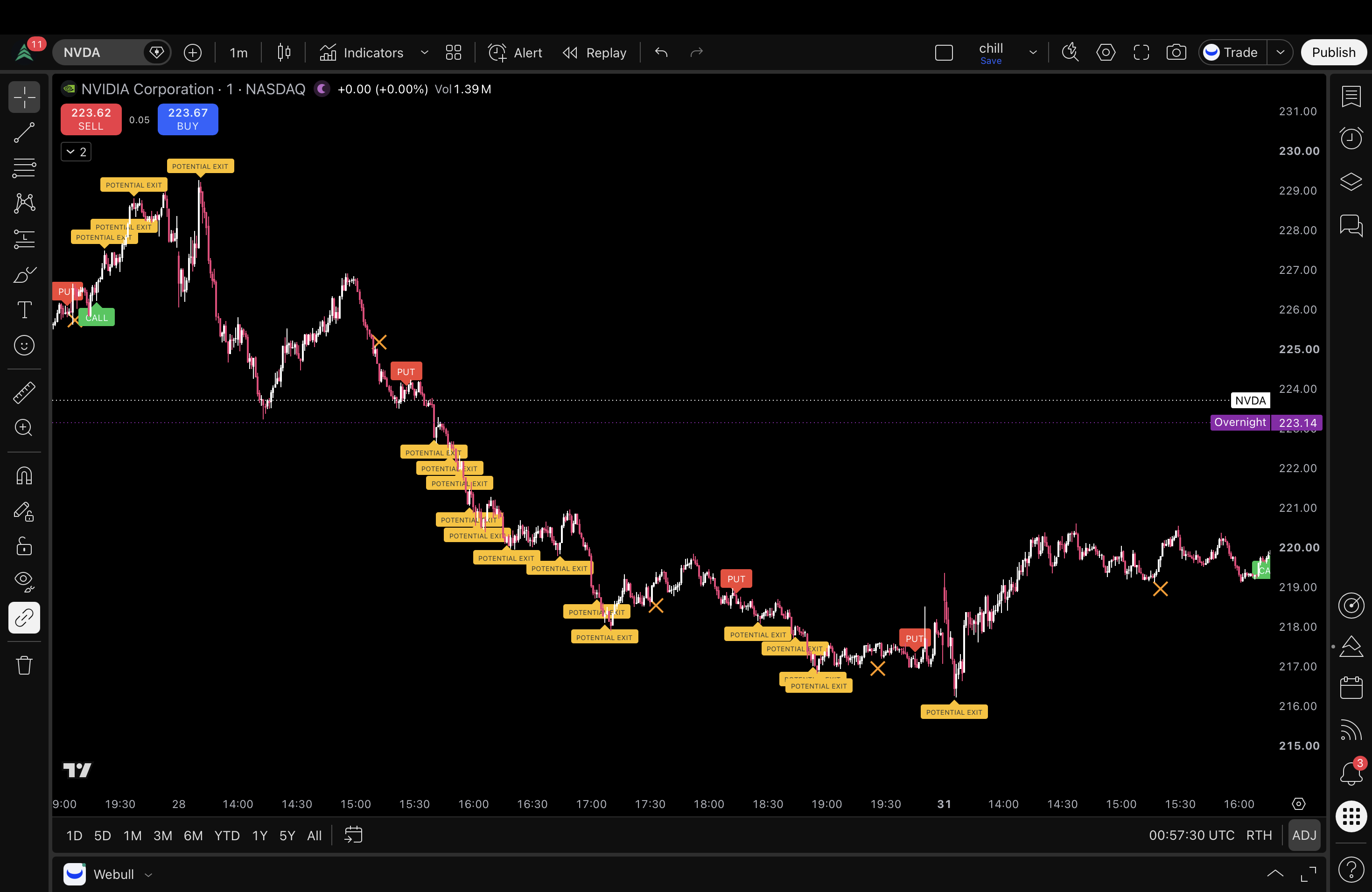The height and width of the screenshot is (892, 1372).
Task: Take a chart snapshot with camera icon
Action: point(1176,52)
